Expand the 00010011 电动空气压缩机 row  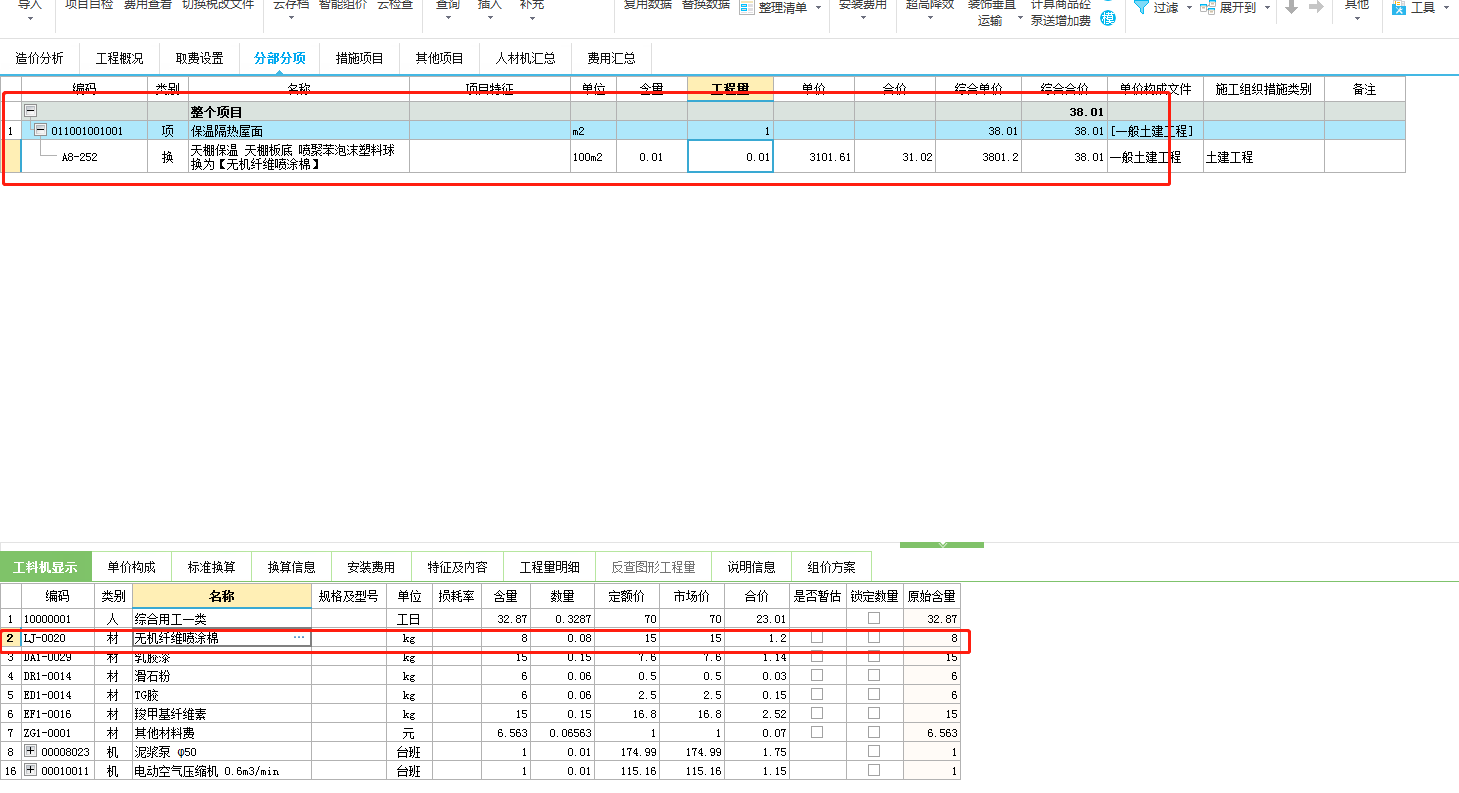30,770
